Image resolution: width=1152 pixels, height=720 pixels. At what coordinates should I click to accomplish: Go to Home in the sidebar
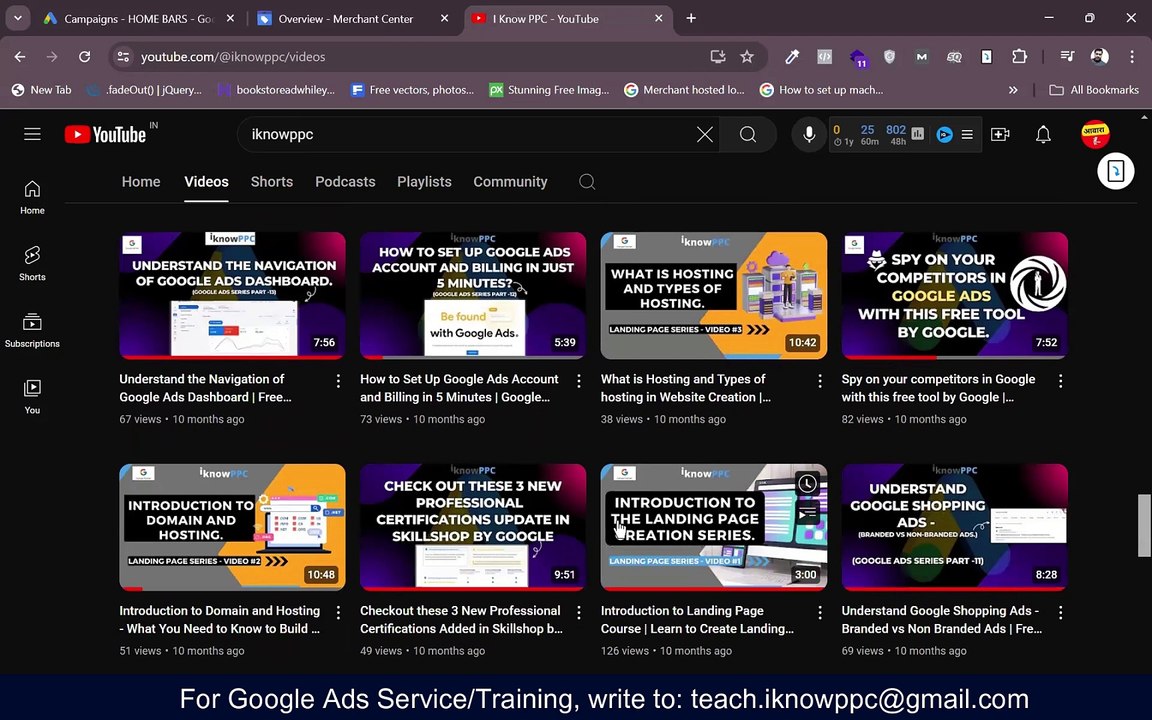[x=32, y=198]
